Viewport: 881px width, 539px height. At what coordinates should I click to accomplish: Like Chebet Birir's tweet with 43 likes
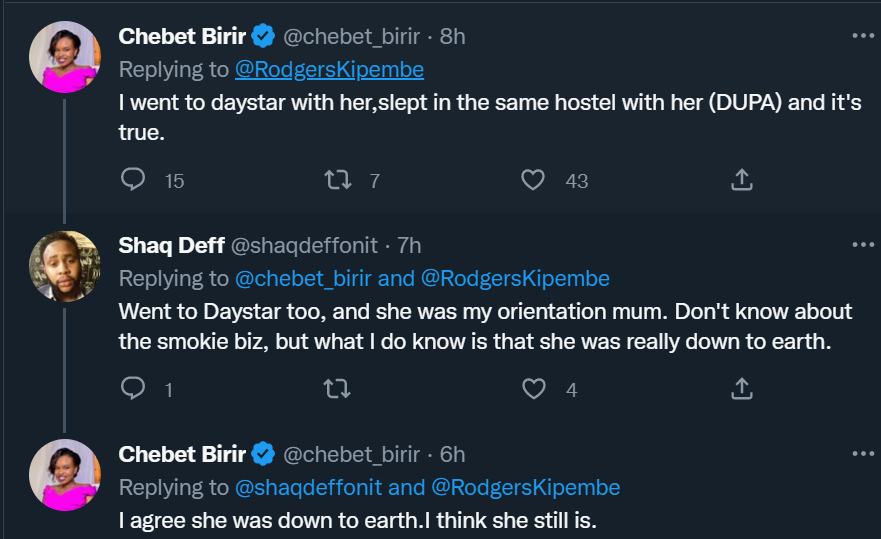pyautogui.click(x=534, y=180)
